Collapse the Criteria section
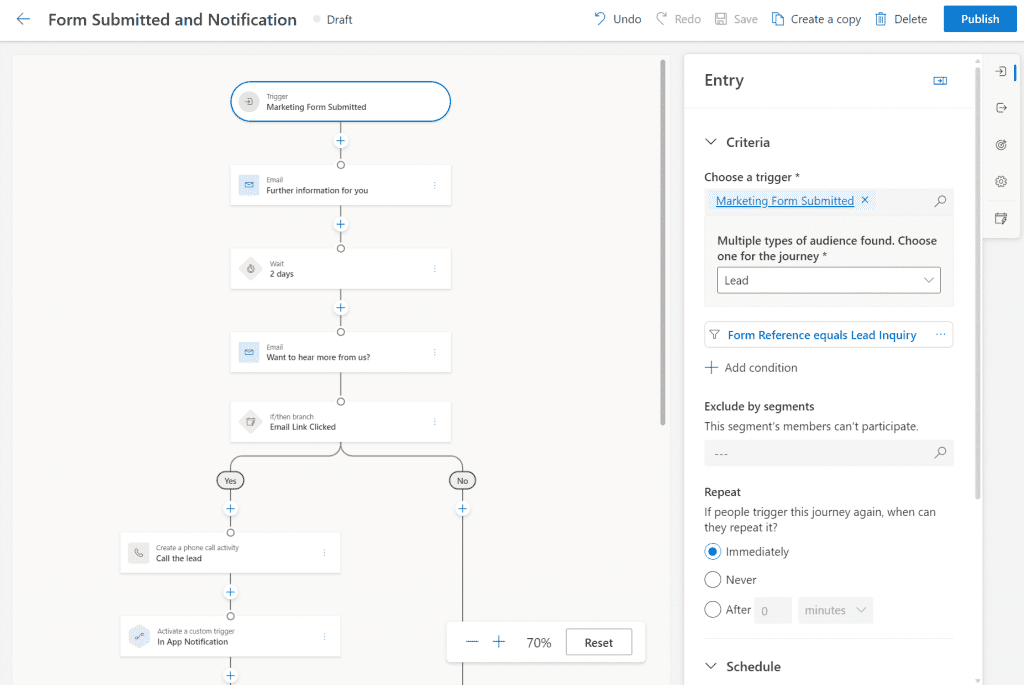 [712, 142]
